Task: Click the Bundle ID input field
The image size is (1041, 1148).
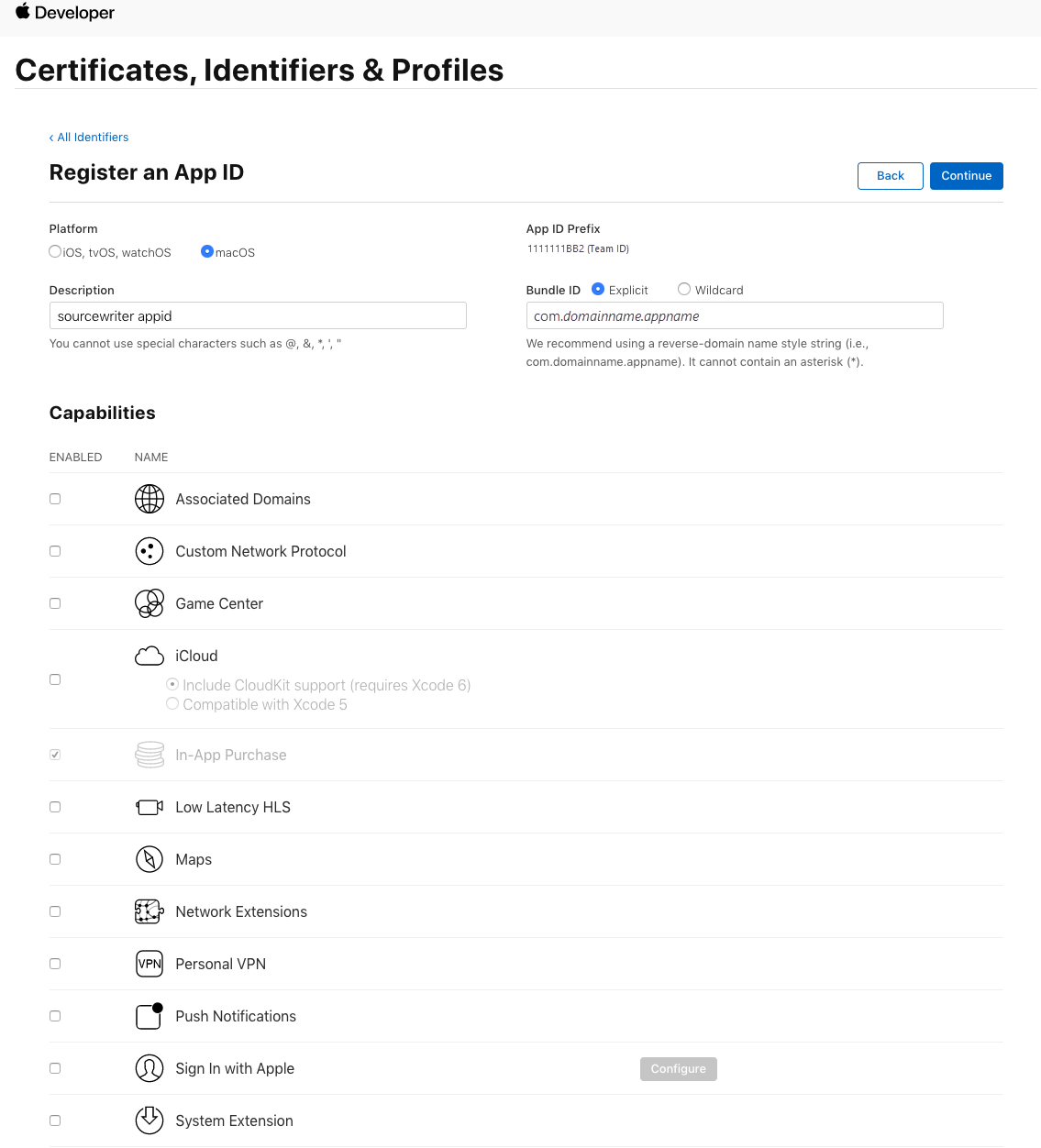Action: tap(734, 316)
